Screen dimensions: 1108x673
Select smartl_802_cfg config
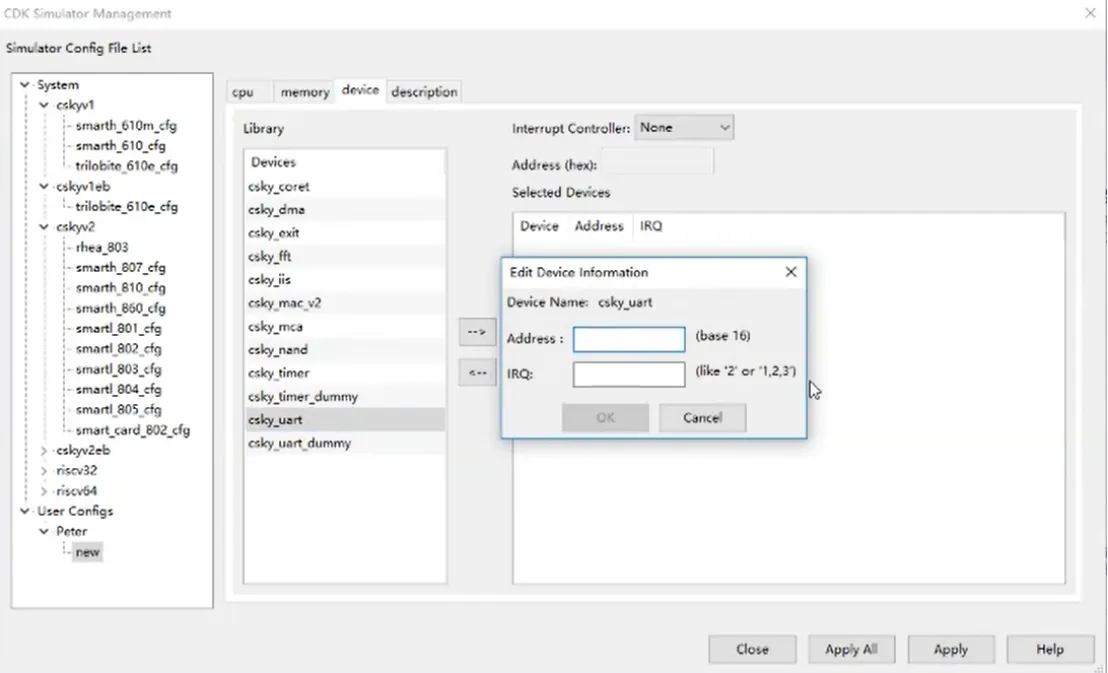pos(118,349)
